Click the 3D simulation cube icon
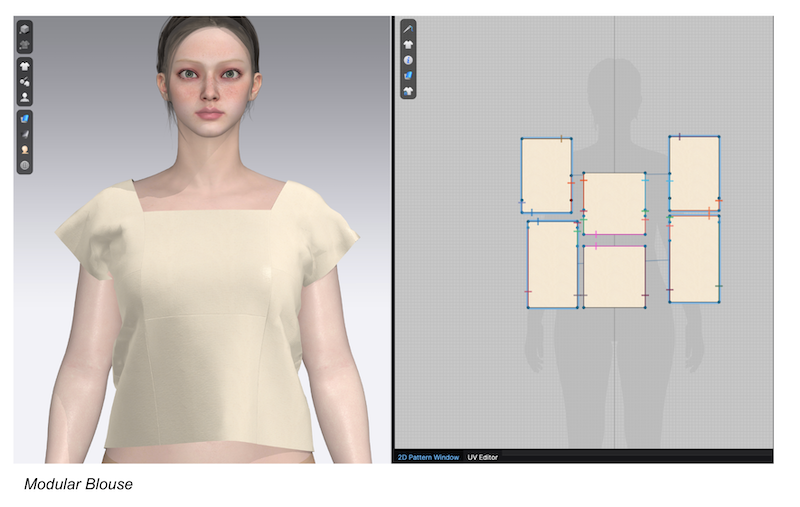This screenshot has height=507, width=800. pyautogui.click(x=24, y=30)
